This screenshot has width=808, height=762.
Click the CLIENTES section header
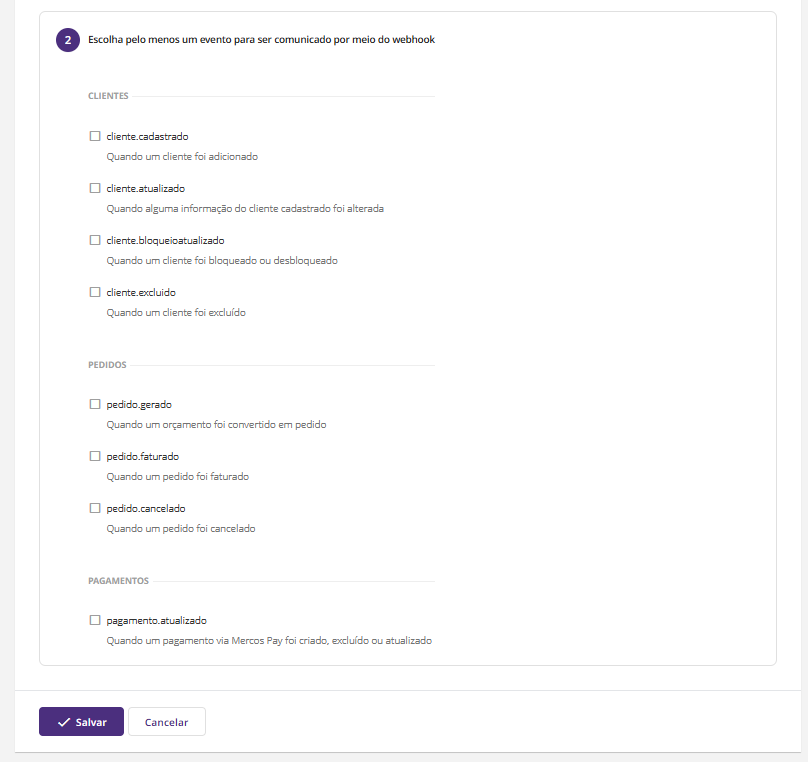(108, 96)
